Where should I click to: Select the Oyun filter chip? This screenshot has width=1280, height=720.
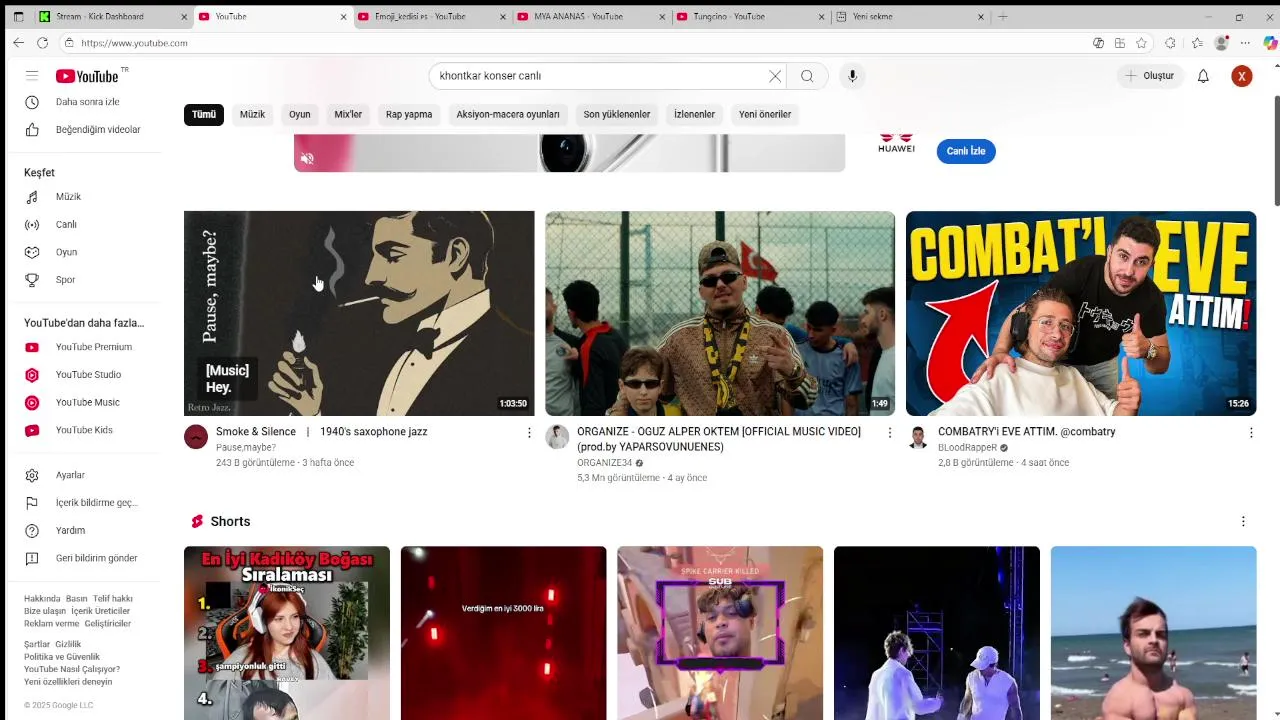point(300,114)
